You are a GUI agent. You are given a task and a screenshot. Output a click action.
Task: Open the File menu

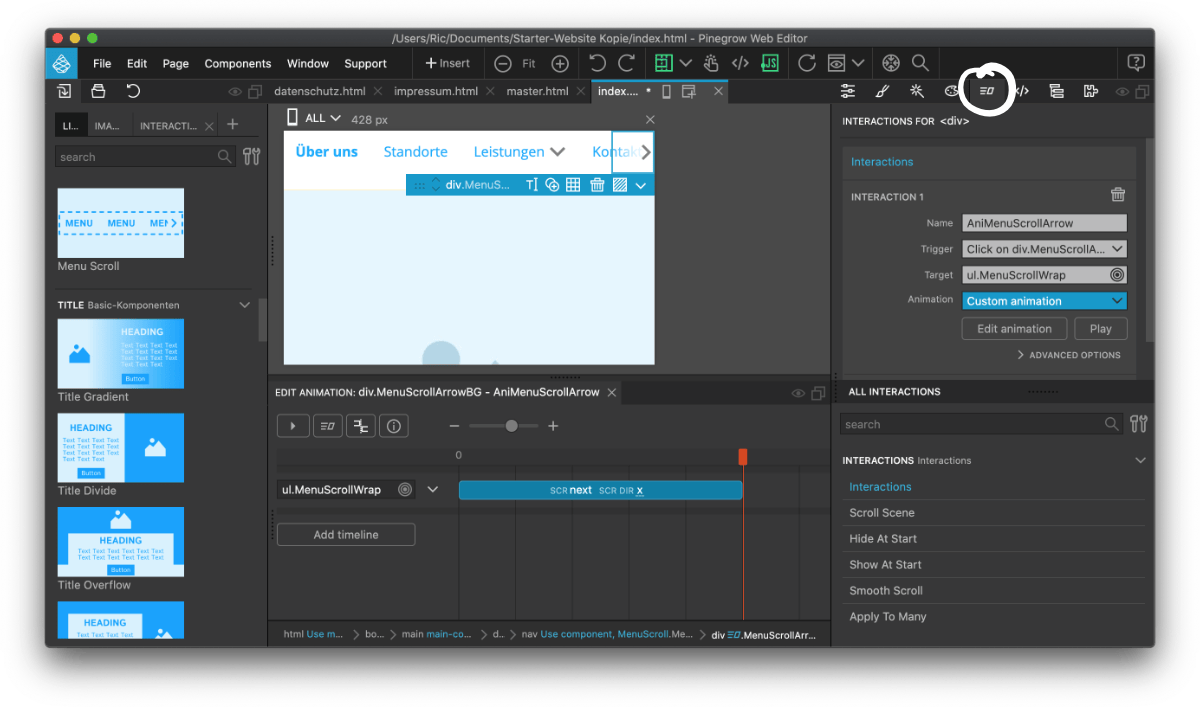(102, 63)
